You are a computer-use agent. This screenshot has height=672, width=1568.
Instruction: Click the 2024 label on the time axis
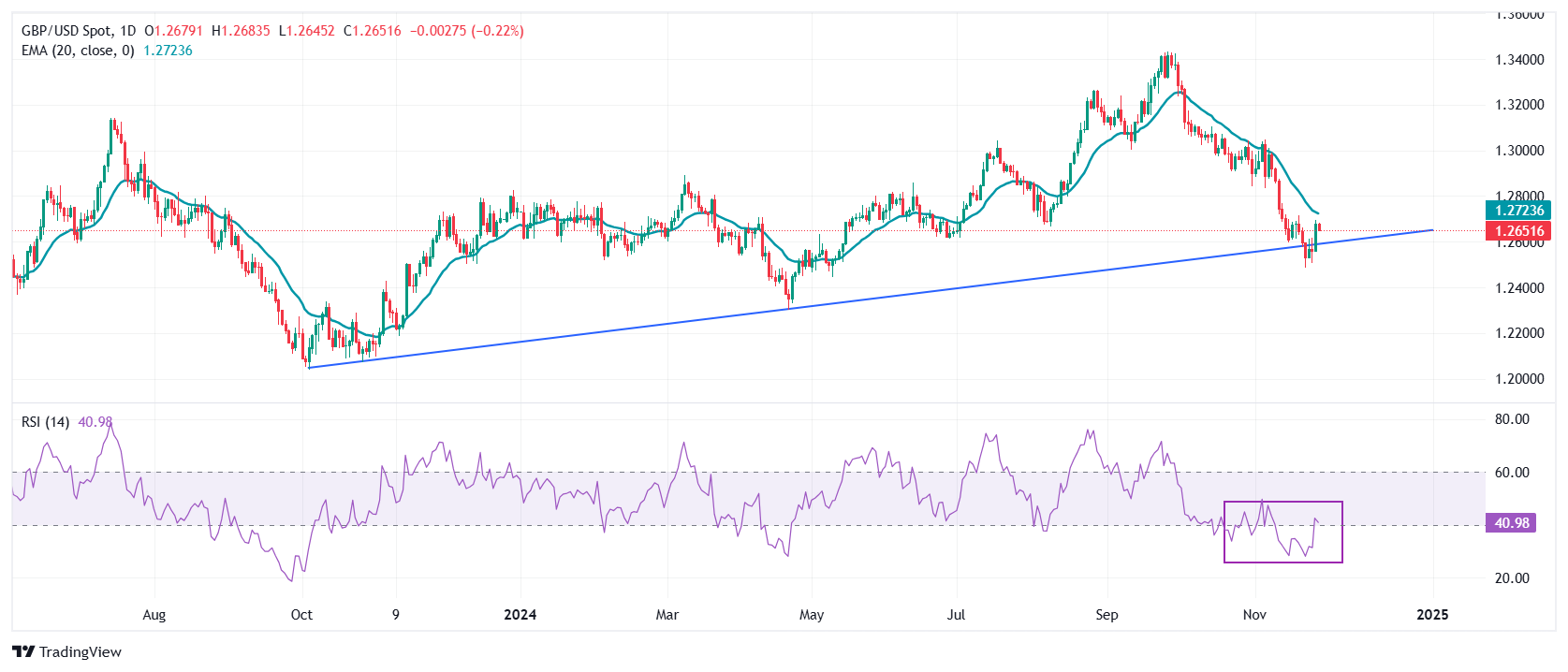click(520, 615)
